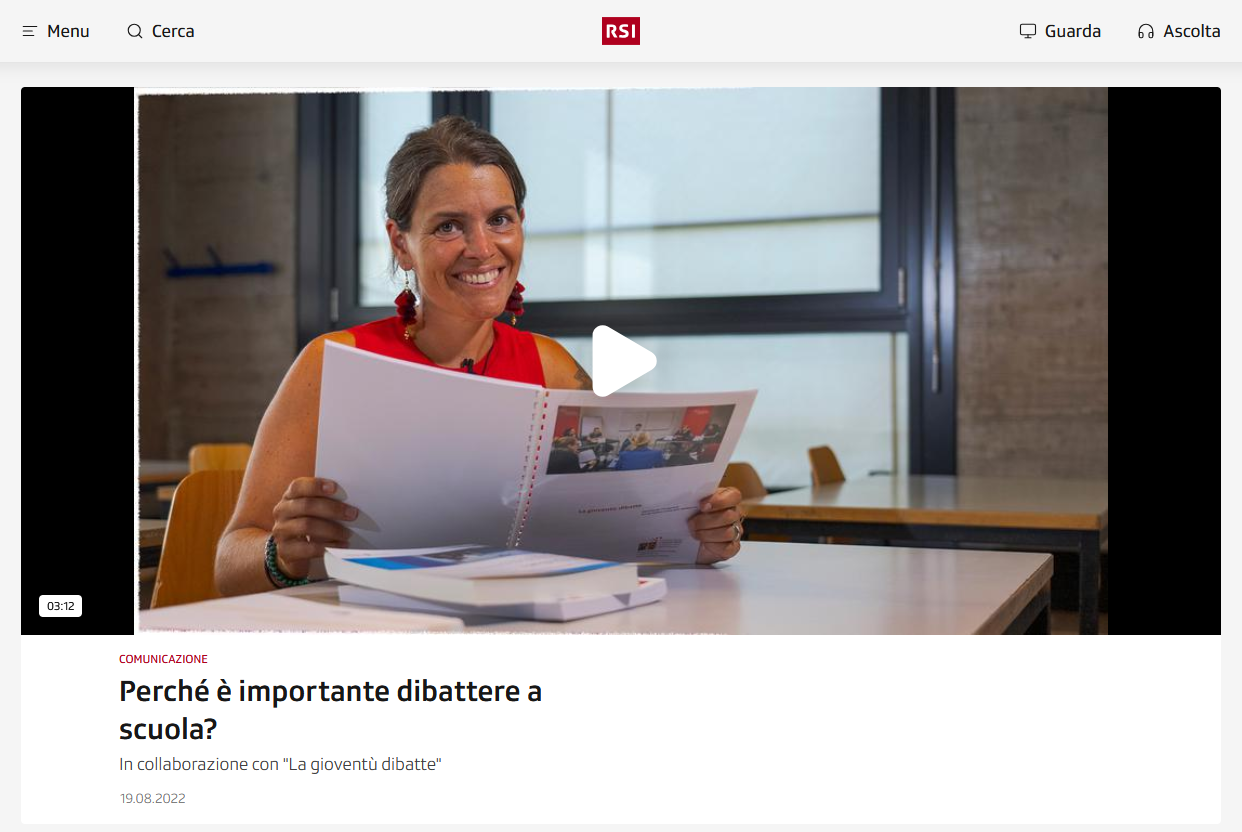Screen dimensions: 1242x832
Task: Select the Guarda text in header
Action: click(x=1073, y=31)
